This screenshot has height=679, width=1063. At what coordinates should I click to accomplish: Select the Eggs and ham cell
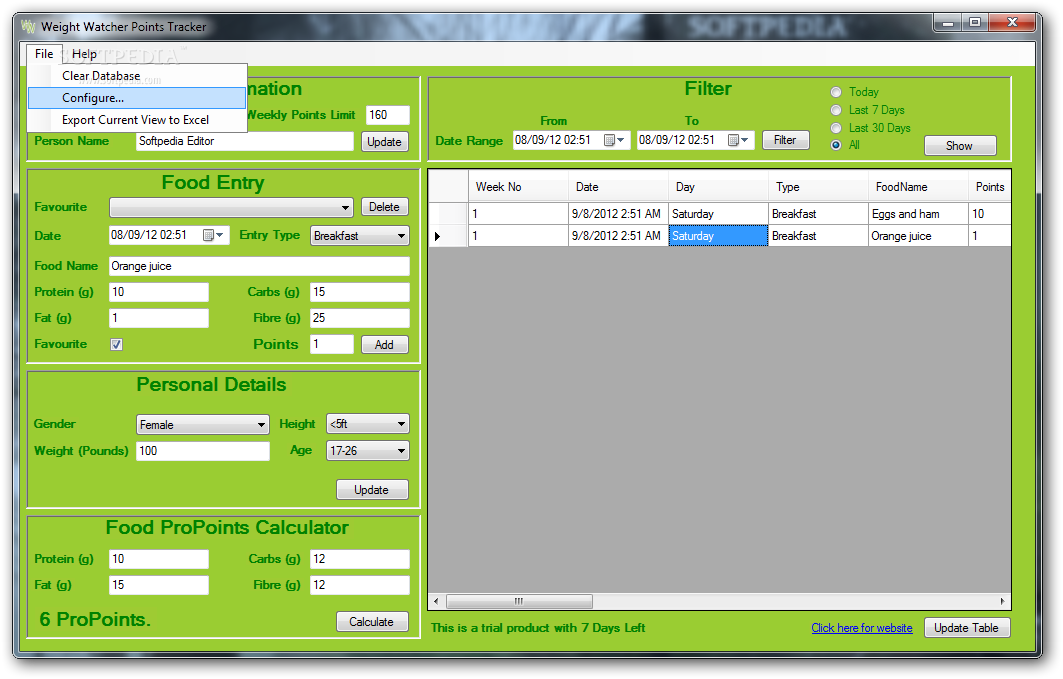click(x=918, y=213)
